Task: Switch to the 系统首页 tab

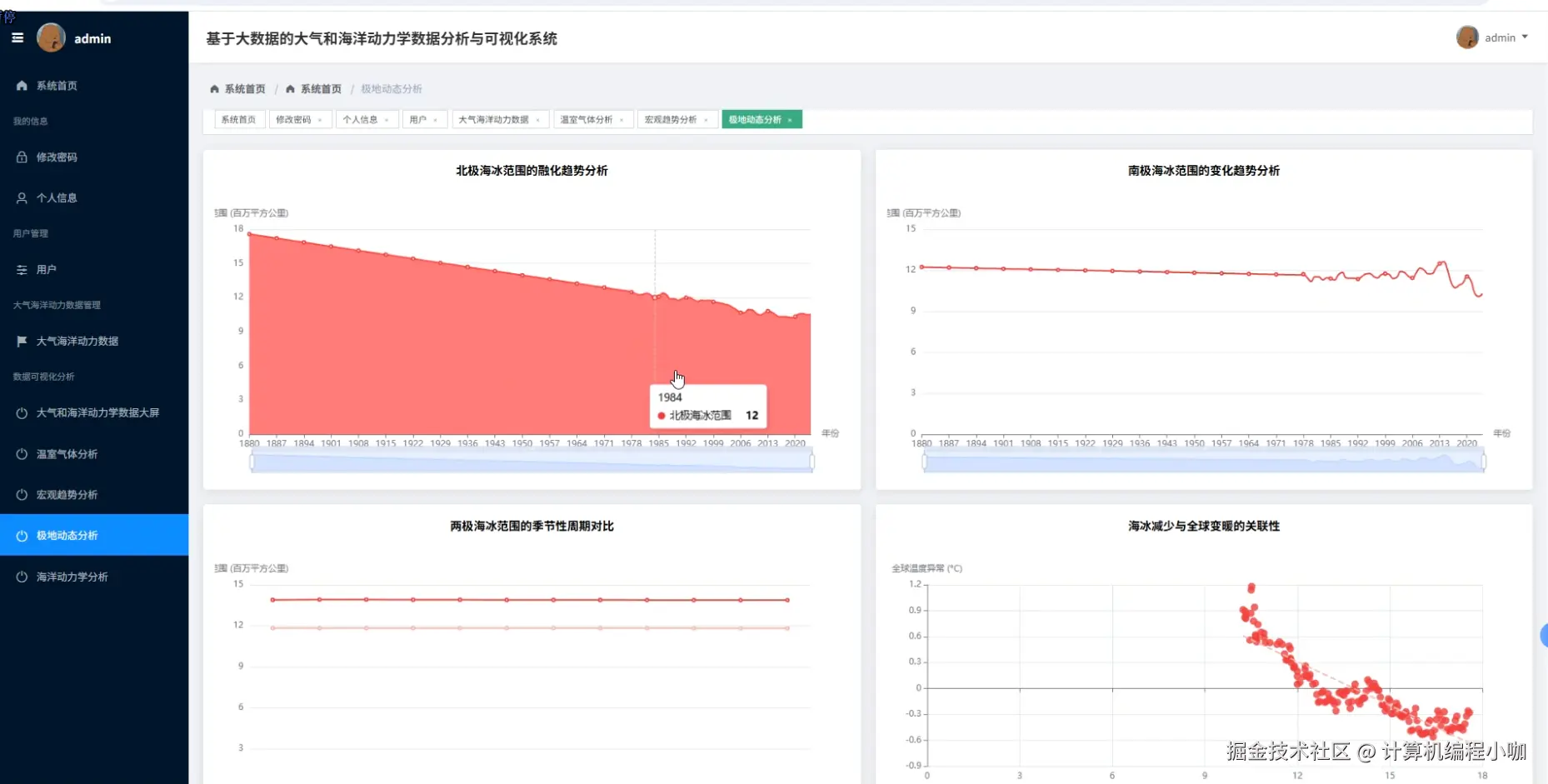Action: coord(239,120)
